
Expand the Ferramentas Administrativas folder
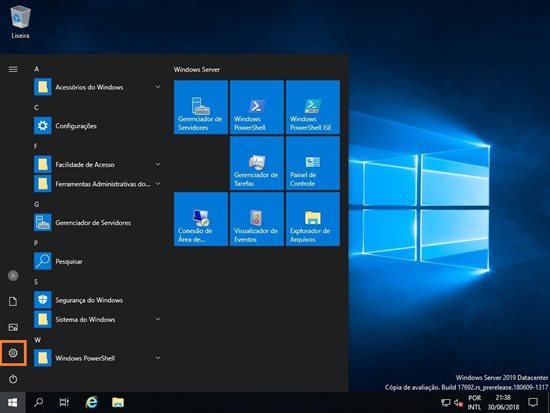tap(98, 184)
